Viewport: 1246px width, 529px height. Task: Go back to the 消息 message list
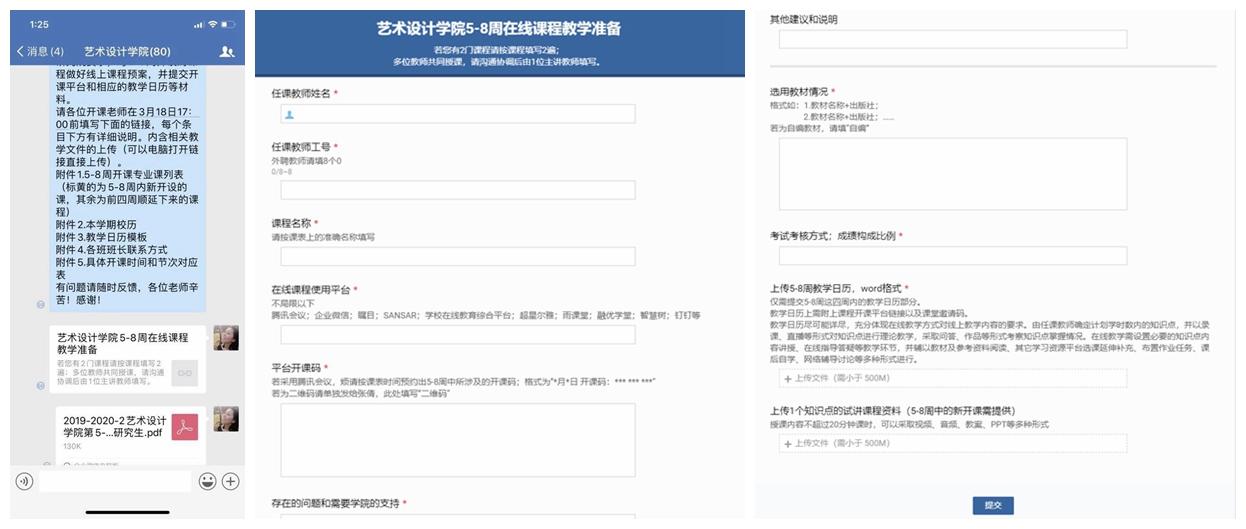tap(40, 51)
